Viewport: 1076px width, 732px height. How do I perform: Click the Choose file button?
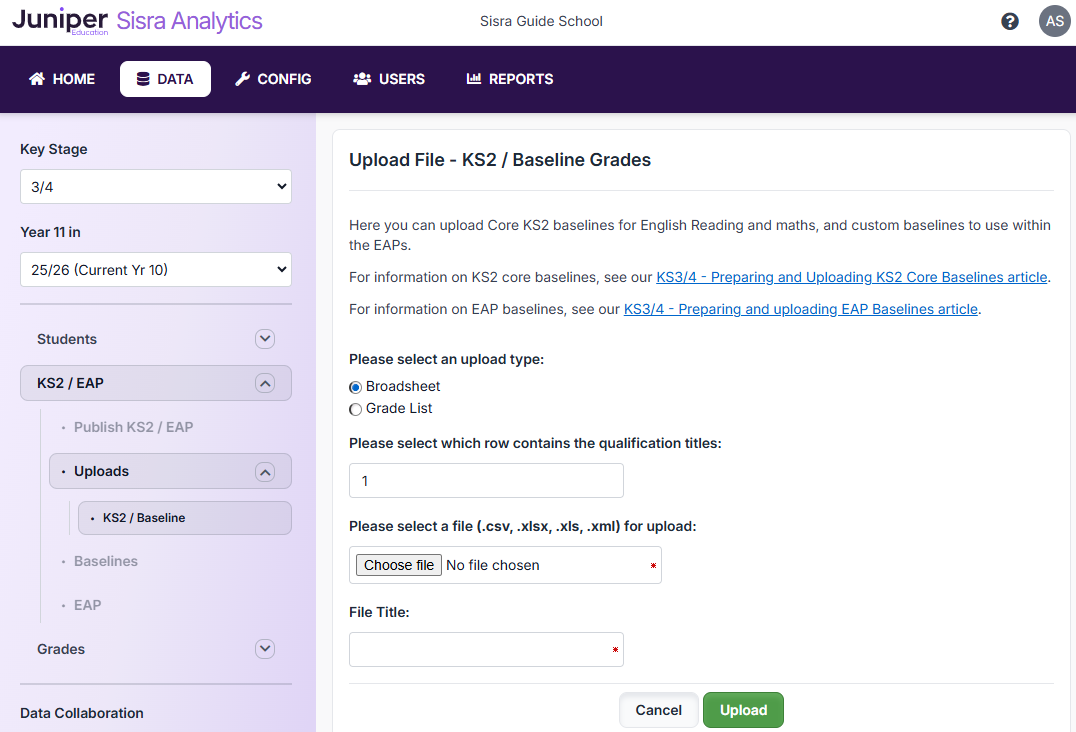(399, 565)
